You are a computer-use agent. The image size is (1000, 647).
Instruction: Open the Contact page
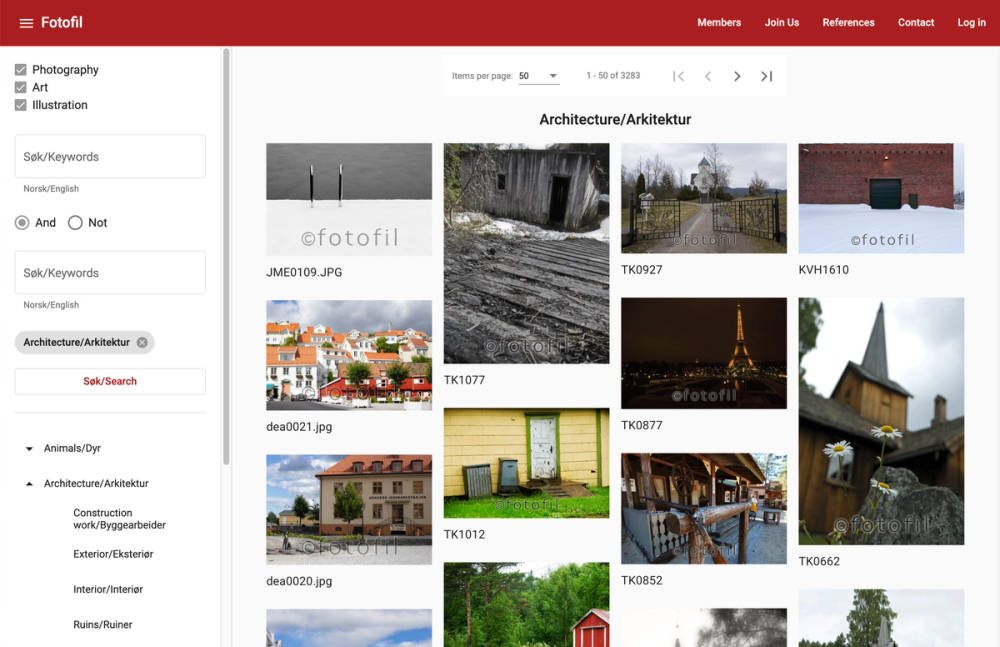point(915,23)
